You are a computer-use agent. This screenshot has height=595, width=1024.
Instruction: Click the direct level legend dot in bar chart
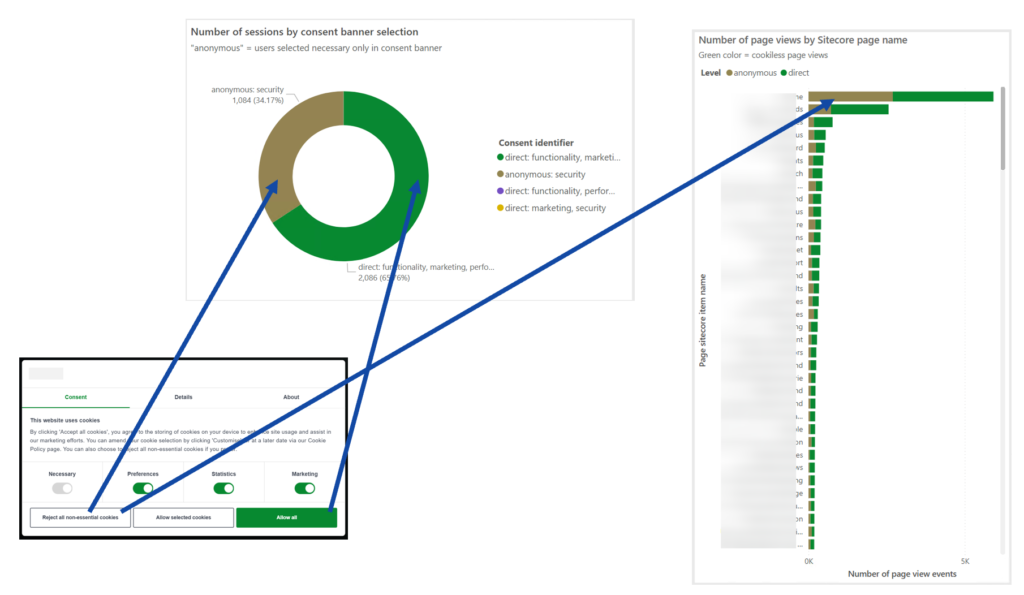pyautogui.click(x=784, y=73)
